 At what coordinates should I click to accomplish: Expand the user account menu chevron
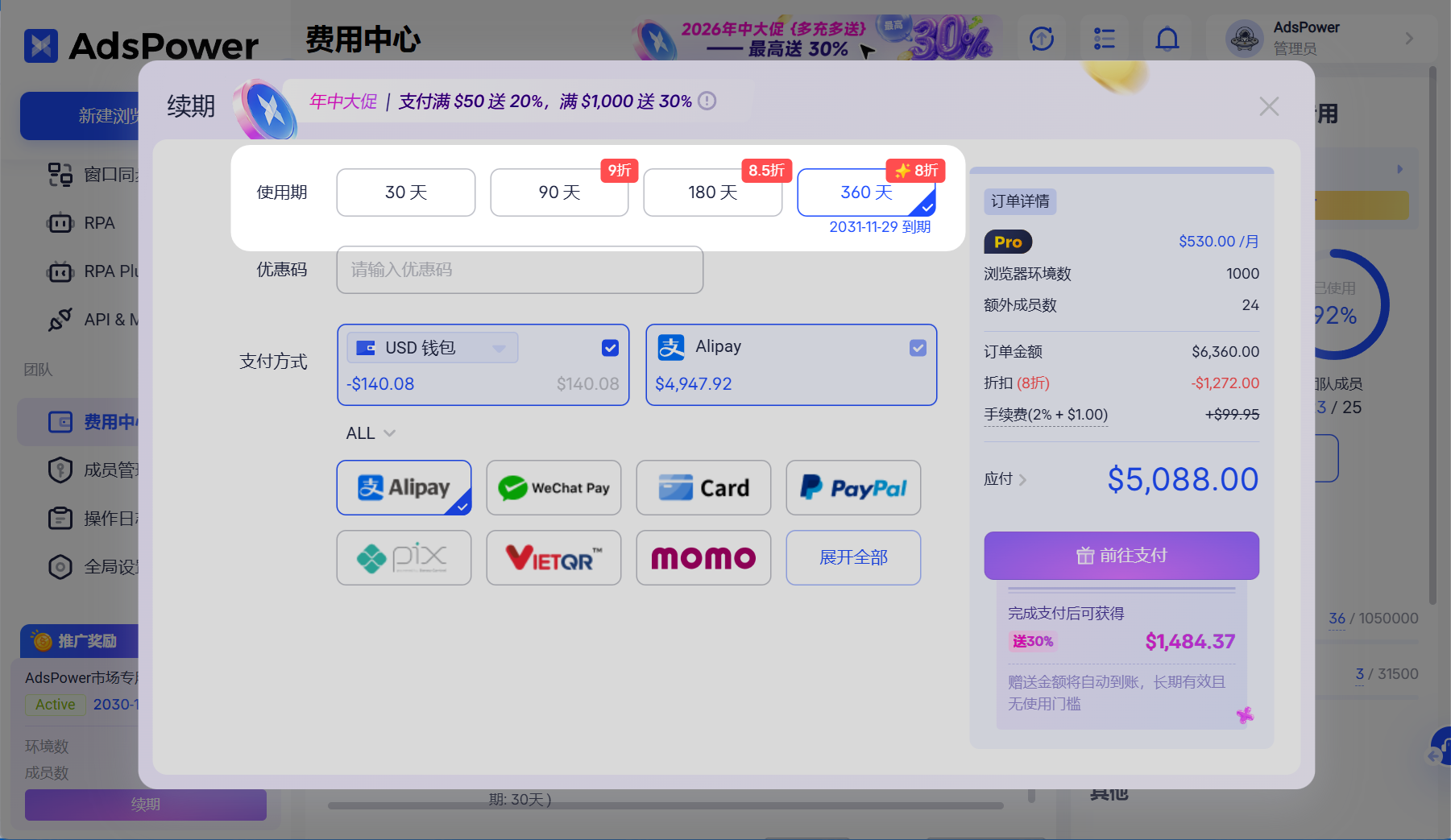1409,38
